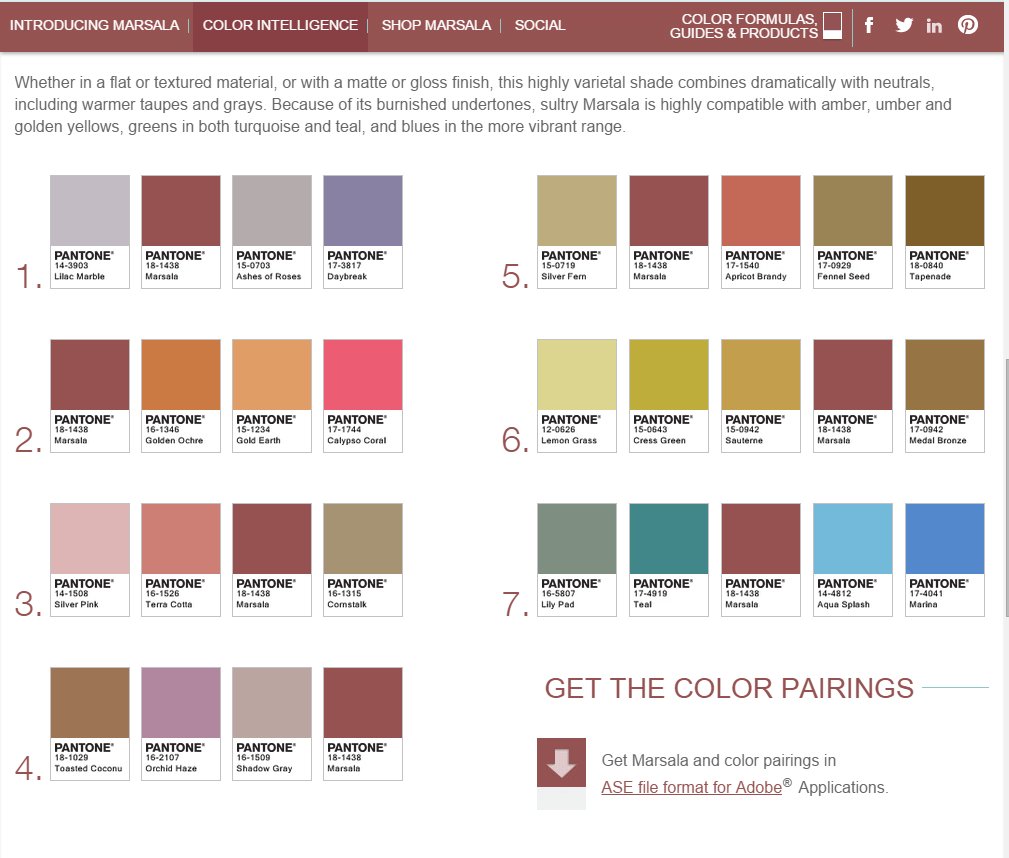Click the text 'Get Marsala and color pairings in'

click(x=719, y=760)
